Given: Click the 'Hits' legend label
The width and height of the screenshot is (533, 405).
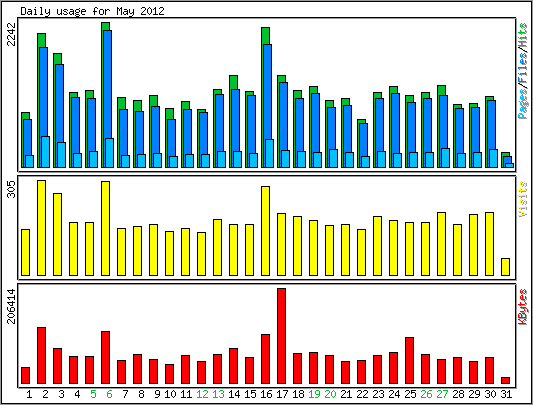Looking at the screenshot, I should [x=523, y=36].
